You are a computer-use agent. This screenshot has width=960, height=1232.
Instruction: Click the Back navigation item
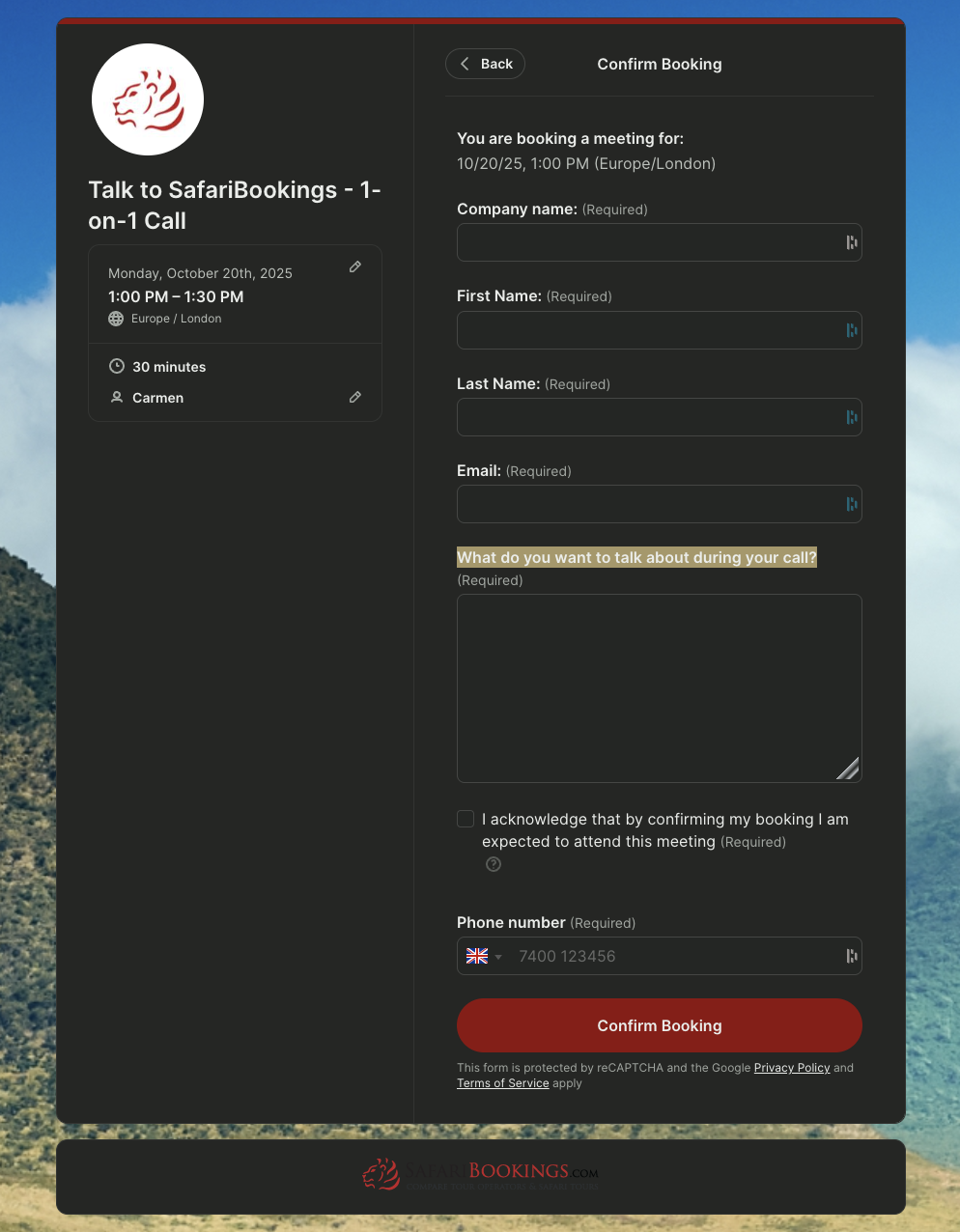[485, 63]
